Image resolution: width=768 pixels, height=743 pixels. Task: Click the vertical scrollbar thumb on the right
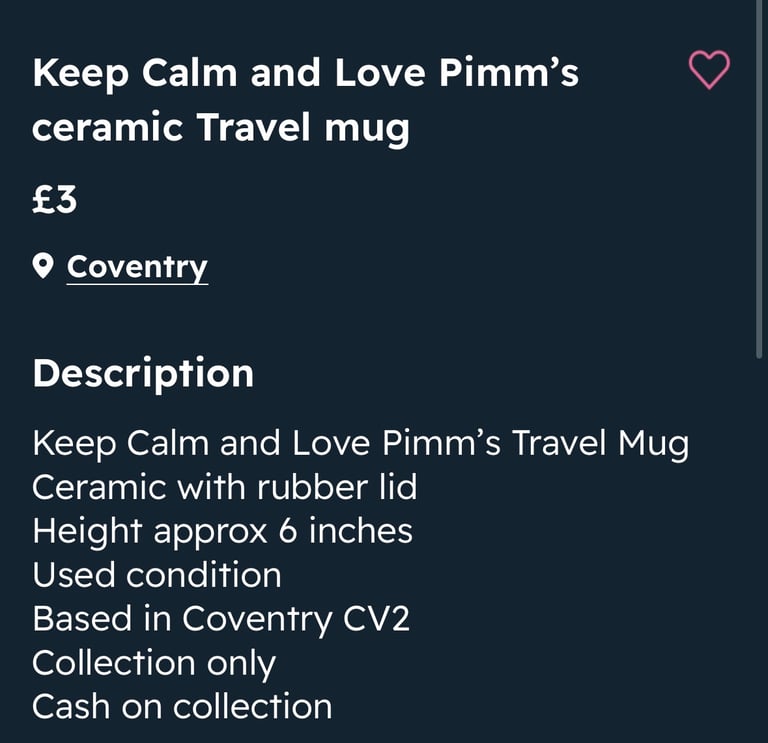(x=759, y=179)
